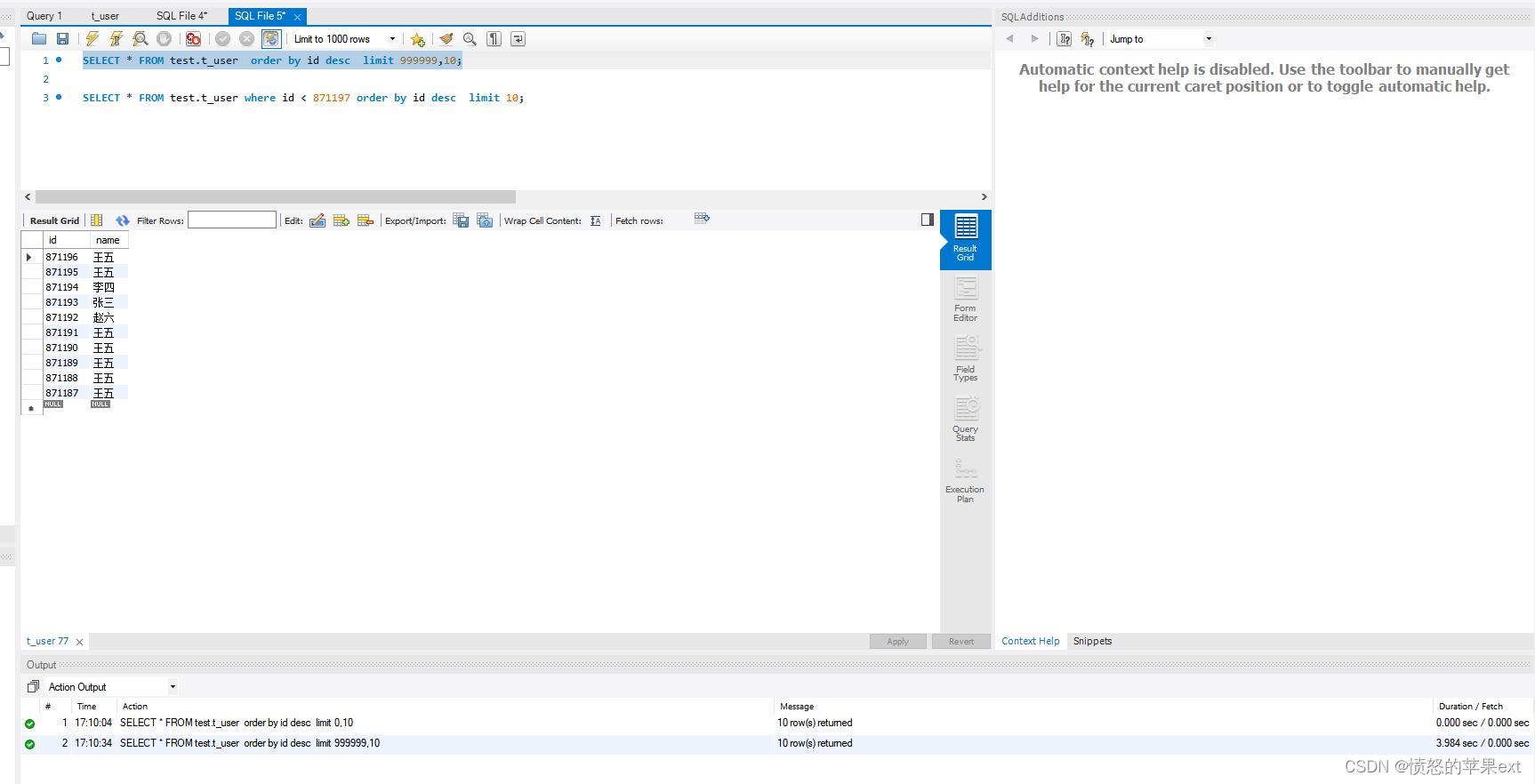Select the t_user 77 result tab

pyautogui.click(x=47, y=641)
